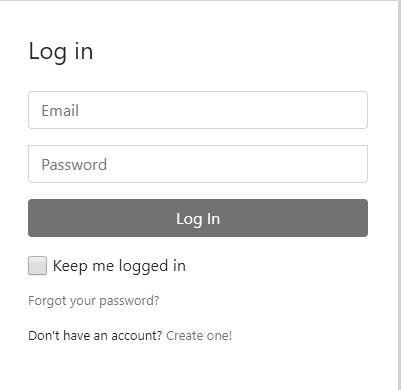The width and height of the screenshot is (401, 390).
Task: Click the vertical divider at the panel's right edge
Action: coord(399,195)
